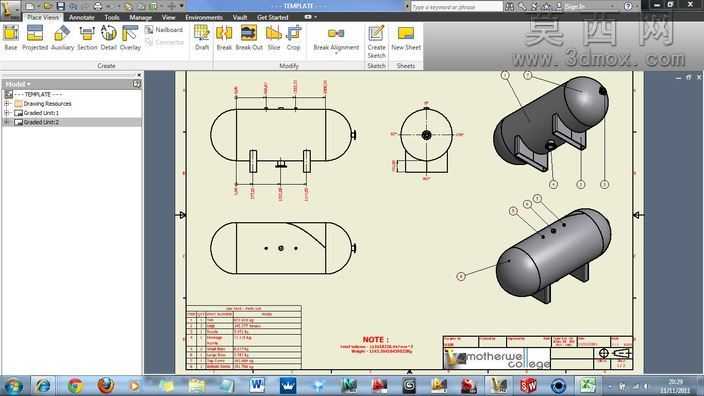Select the Section view tool
This screenshot has width=704, height=396.
coord(87,38)
